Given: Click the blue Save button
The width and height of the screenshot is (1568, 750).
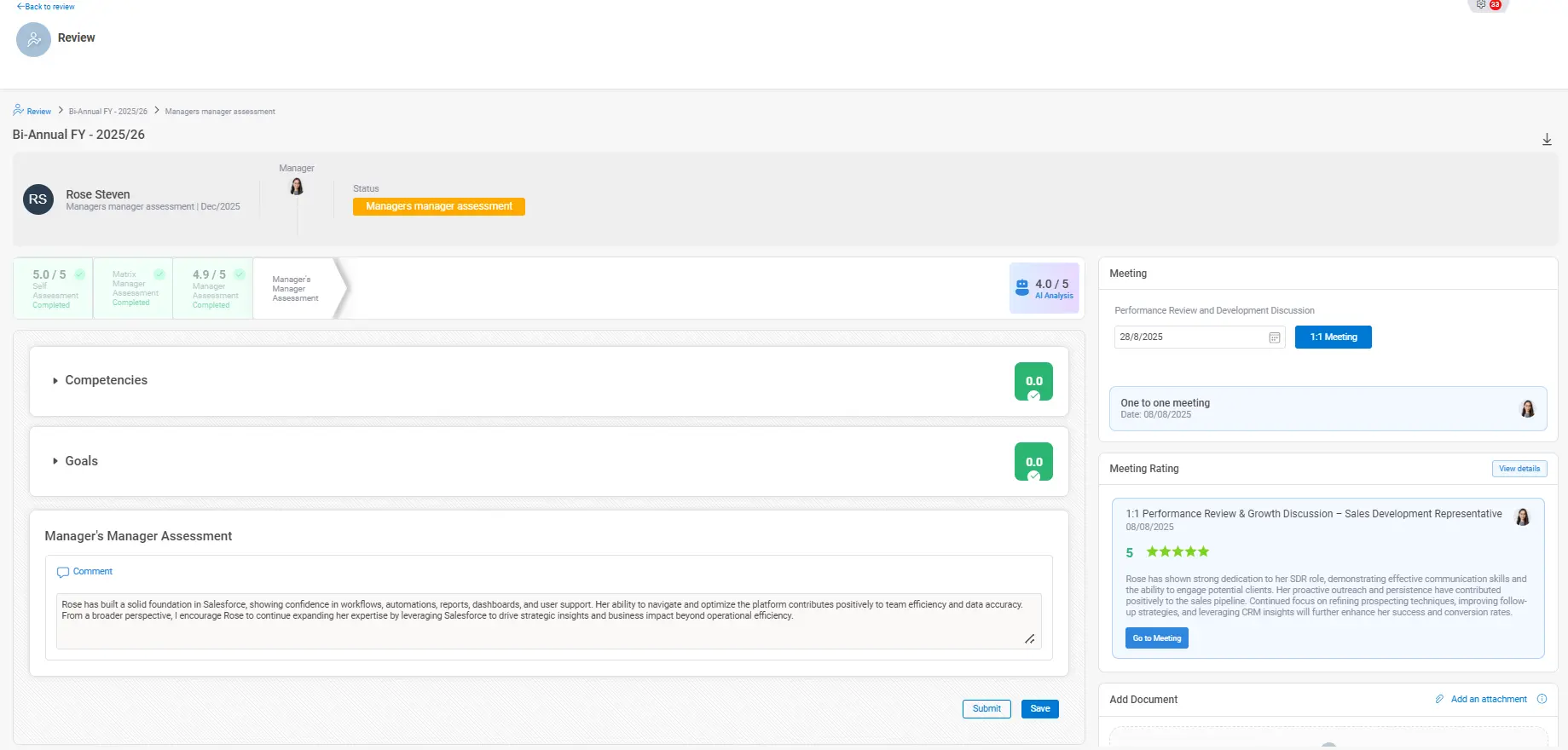Looking at the screenshot, I should pos(1039,709).
